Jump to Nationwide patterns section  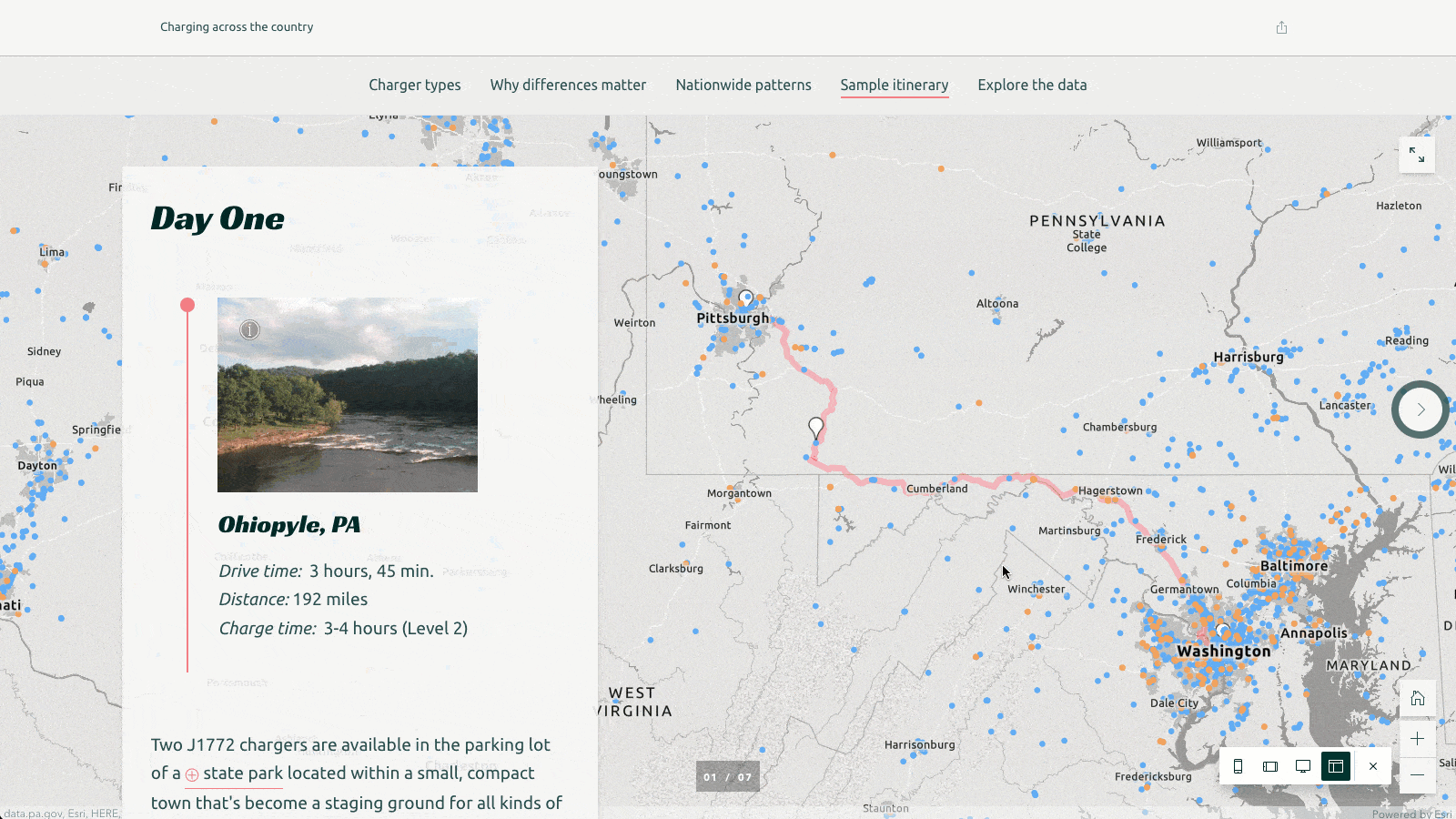pyautogui.click(x=743, y=85)
